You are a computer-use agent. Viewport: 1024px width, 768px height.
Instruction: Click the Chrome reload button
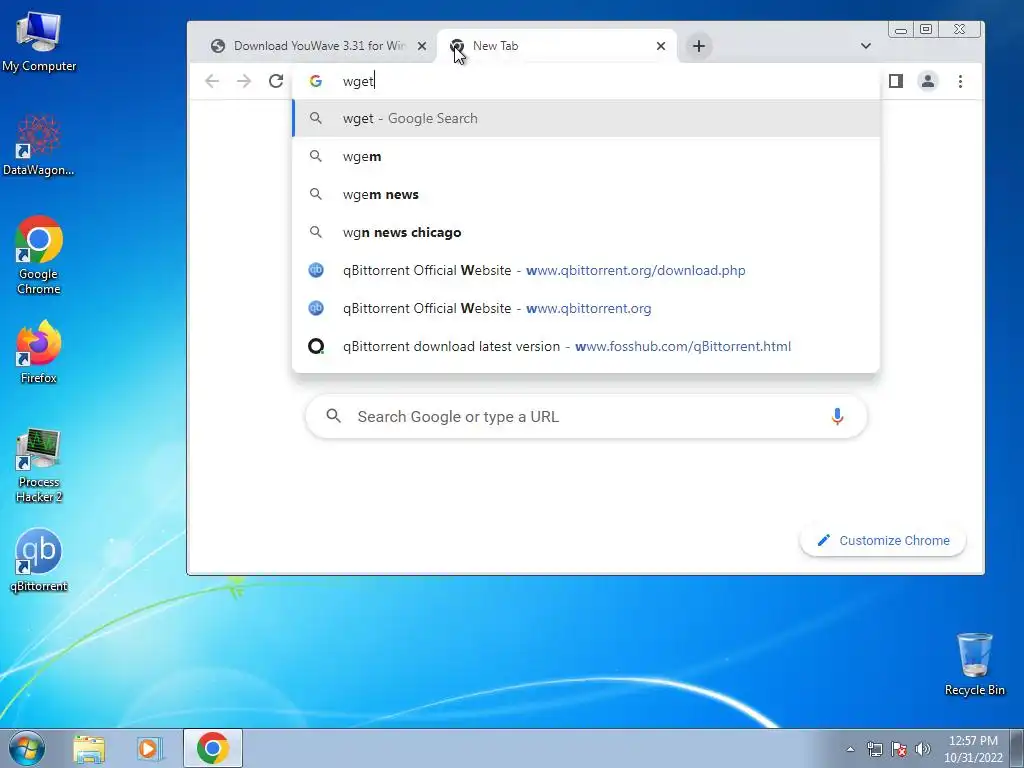tap(276, 81)
